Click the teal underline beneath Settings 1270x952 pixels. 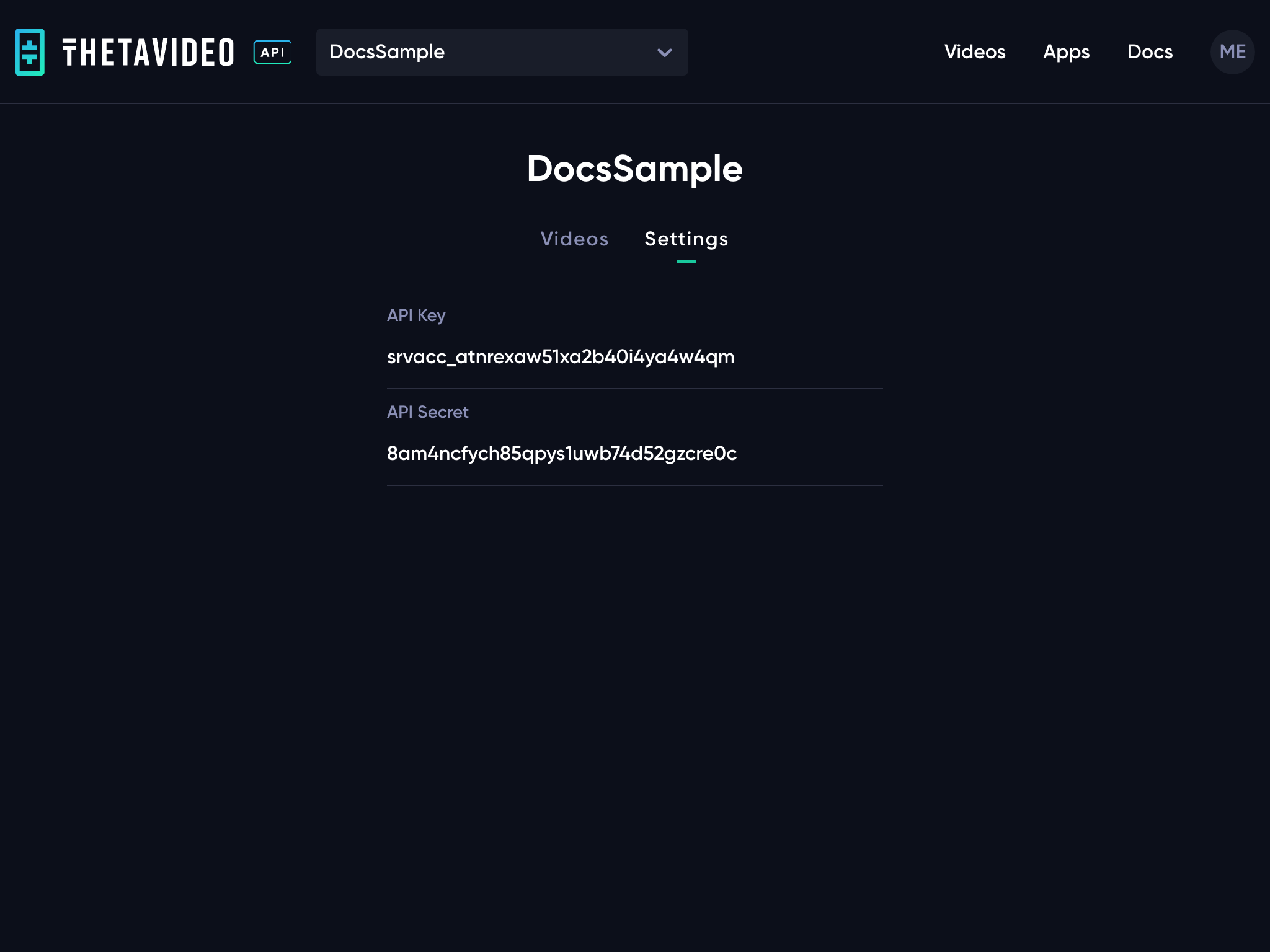(x=686, y=262)
